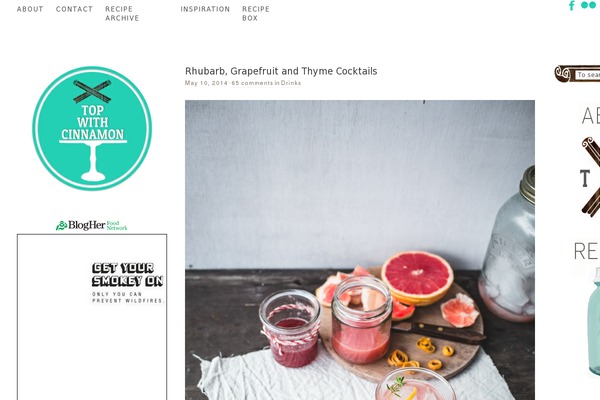Click the teal bottle sidebar image

593,322
